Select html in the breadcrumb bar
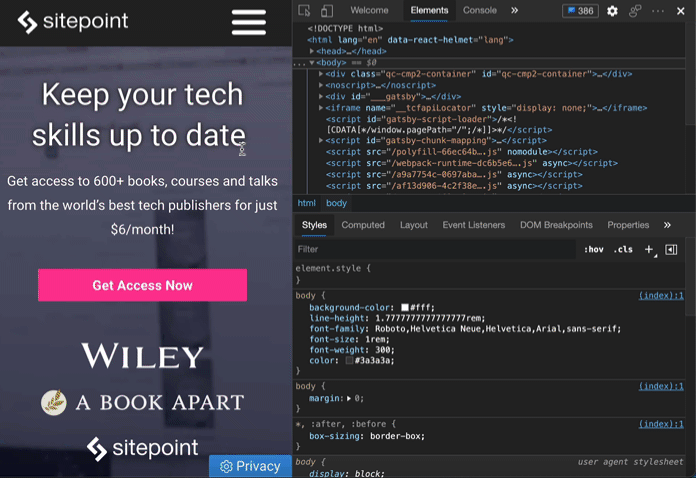 point(306,203)
